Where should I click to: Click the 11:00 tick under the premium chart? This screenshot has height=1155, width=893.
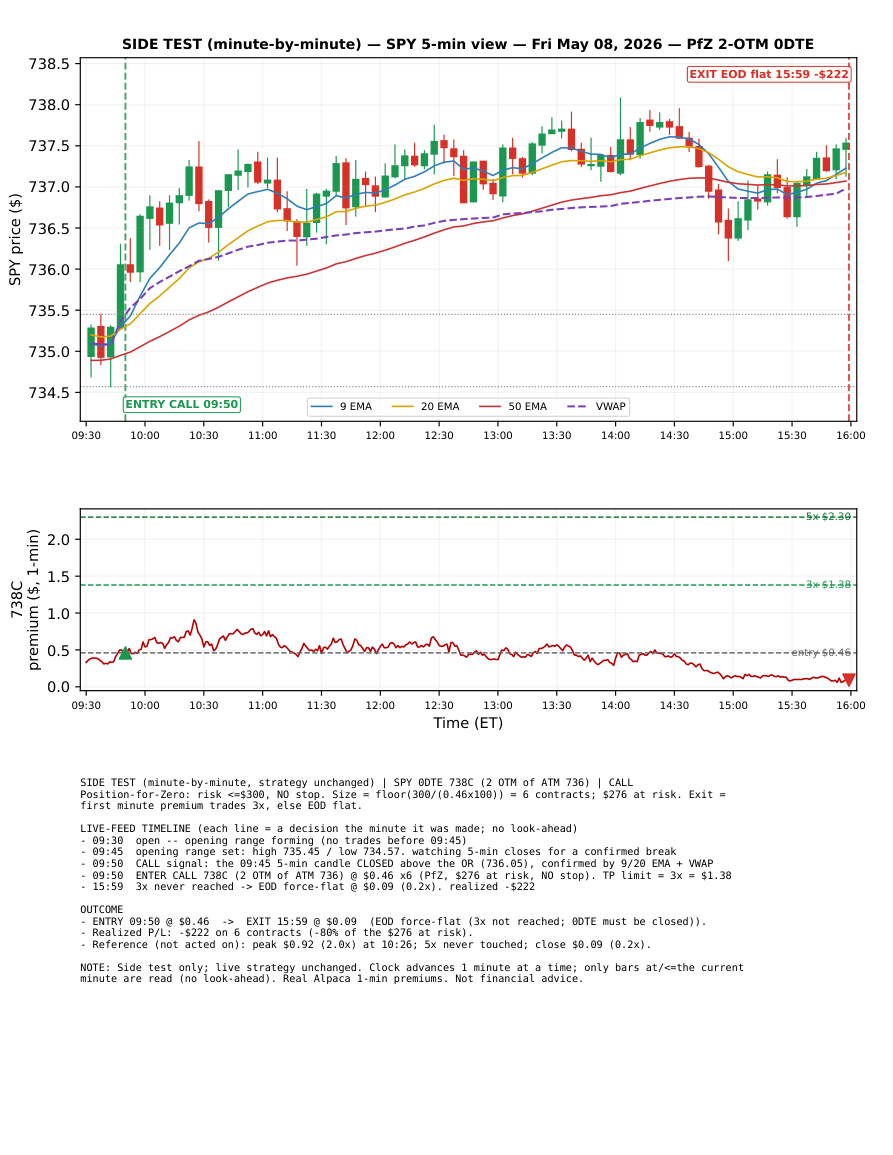(x=263, y=706)
